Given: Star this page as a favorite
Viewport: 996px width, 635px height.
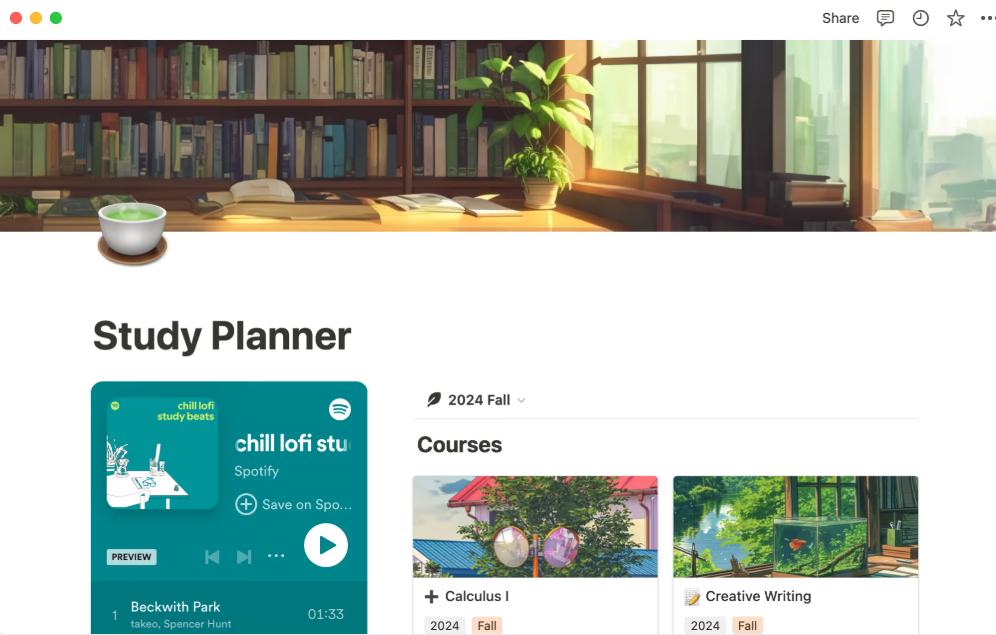Looking at the screenshot, I should pos(955,18).
